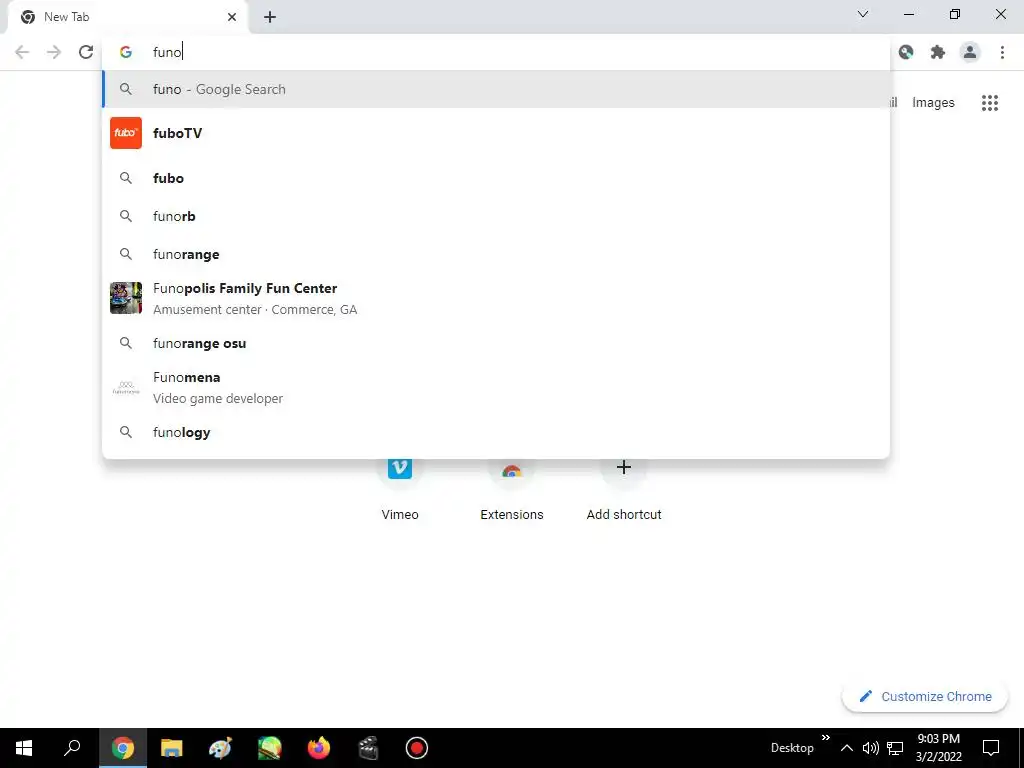Click the Desktop toolbar label

coord(792,748)
